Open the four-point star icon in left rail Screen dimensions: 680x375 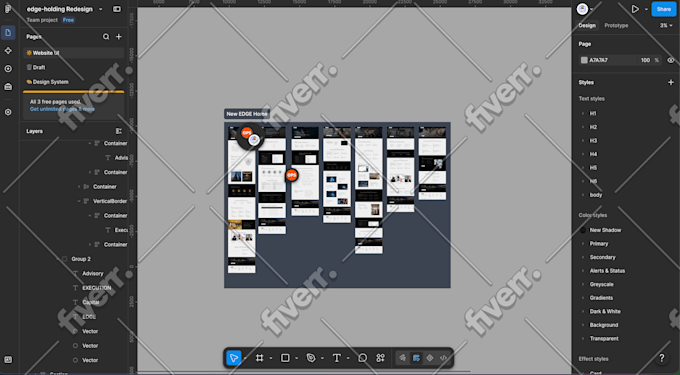(8, 51)
